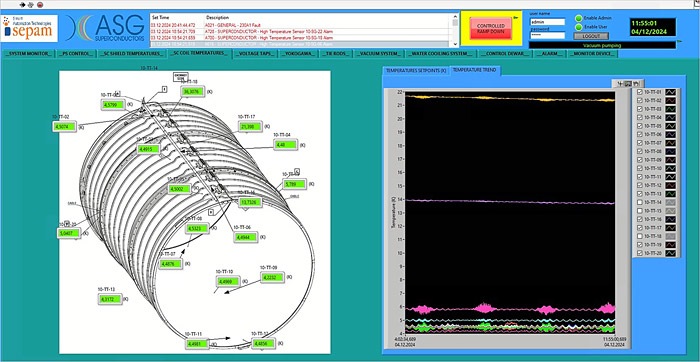The width and height of the screenshot is (700, 362).
Task: Open the VACUUM SYSTEM tab
Action: 380,54
